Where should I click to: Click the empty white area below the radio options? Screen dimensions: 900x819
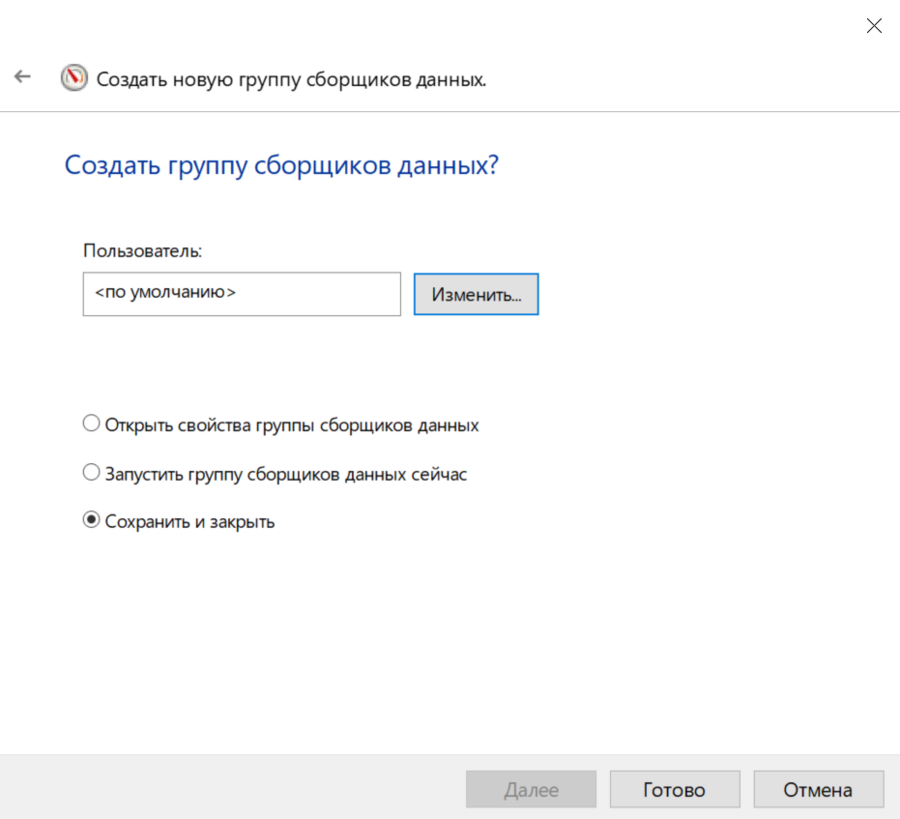[x=450, y=640]
